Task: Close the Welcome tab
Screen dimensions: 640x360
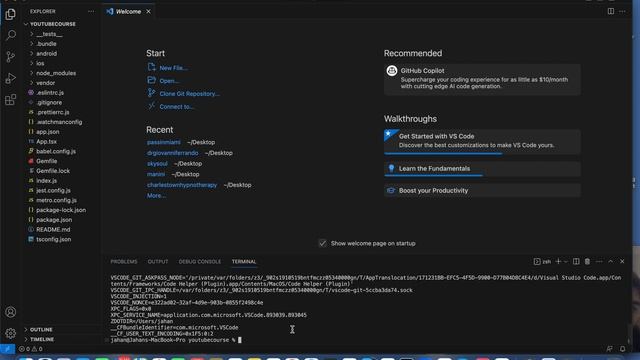Action: click(x=149, y=11)
